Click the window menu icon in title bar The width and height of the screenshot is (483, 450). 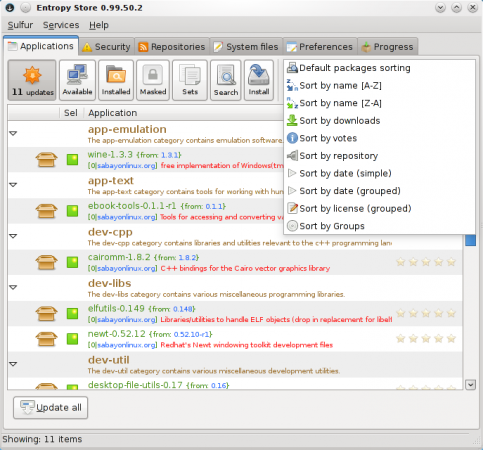(10, 7)
